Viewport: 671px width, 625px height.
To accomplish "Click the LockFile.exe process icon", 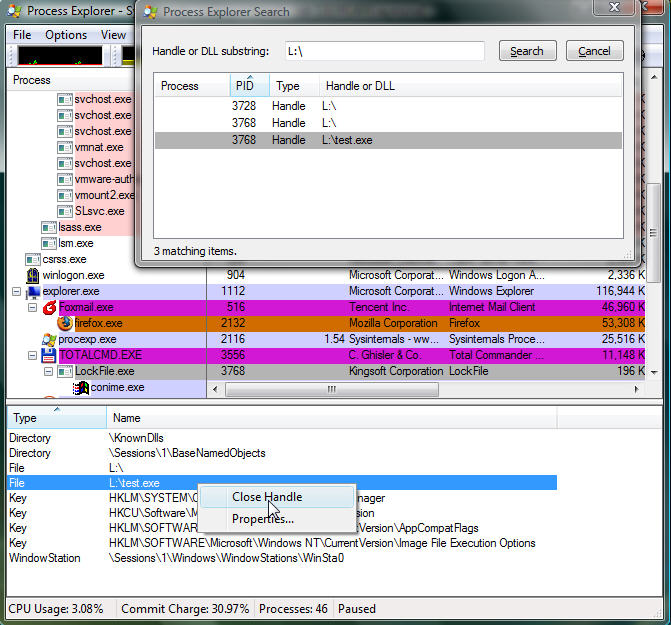I will [x=65, y=372].
